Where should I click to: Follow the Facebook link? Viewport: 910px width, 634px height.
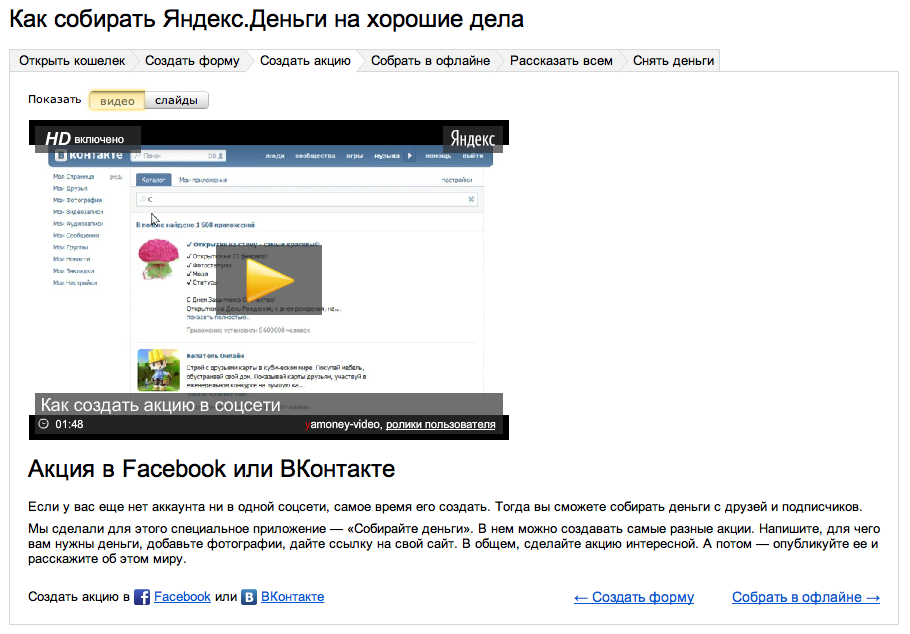tap(182, 597)
